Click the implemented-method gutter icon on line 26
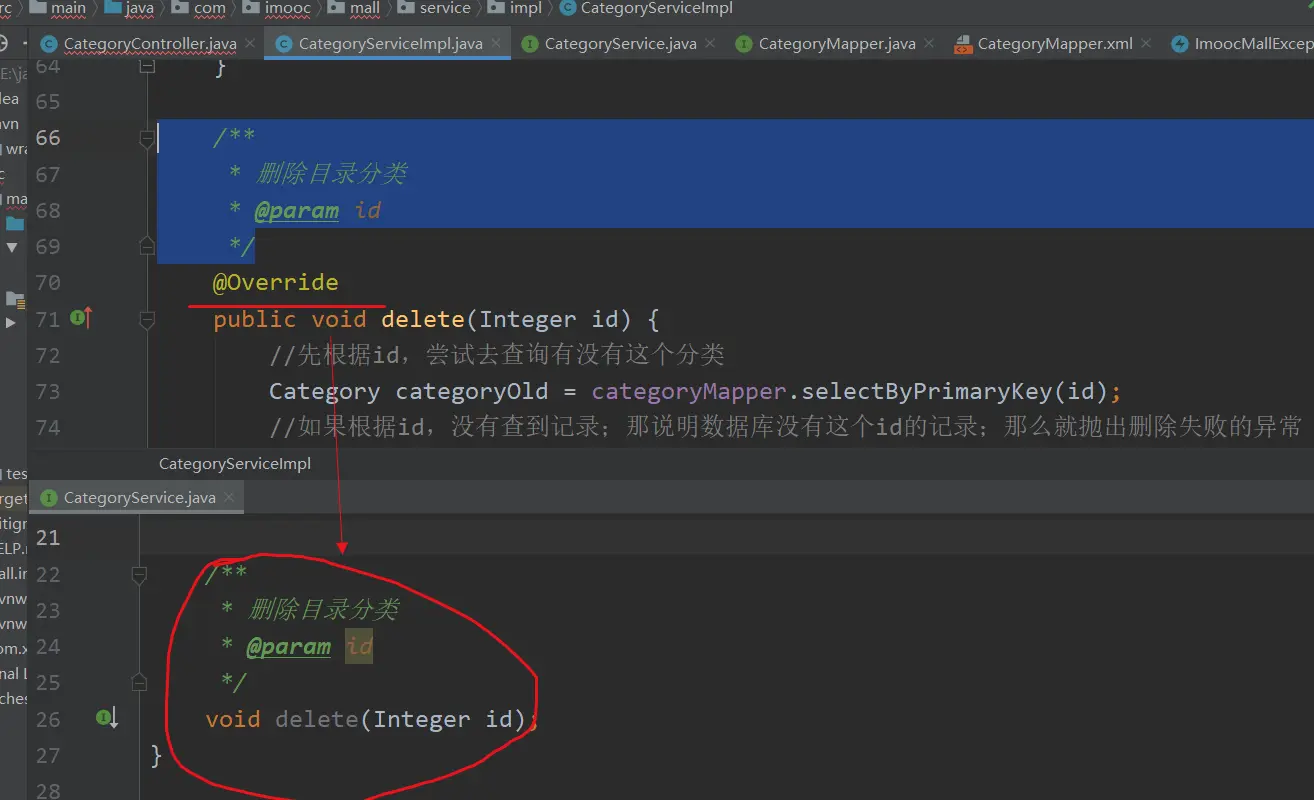 105,717
